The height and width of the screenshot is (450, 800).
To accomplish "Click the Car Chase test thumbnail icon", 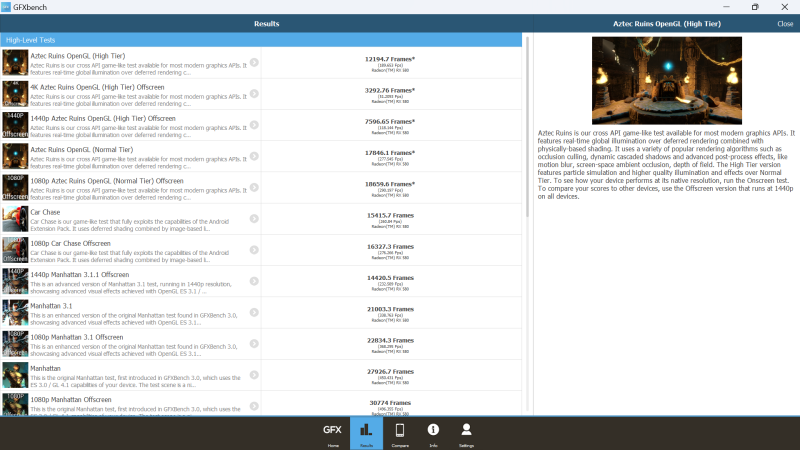I will (x=15, y=219).
